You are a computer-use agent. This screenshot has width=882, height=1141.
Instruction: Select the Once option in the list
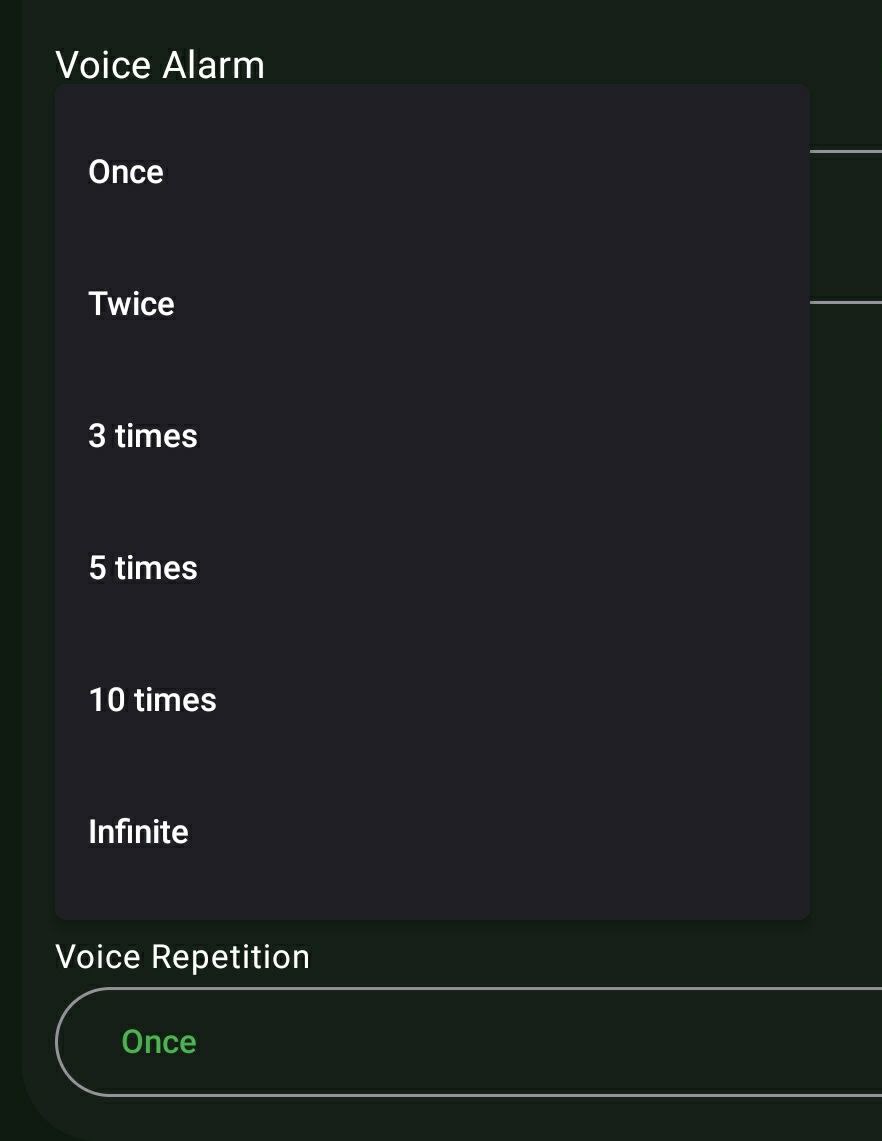tap(126, 172)
